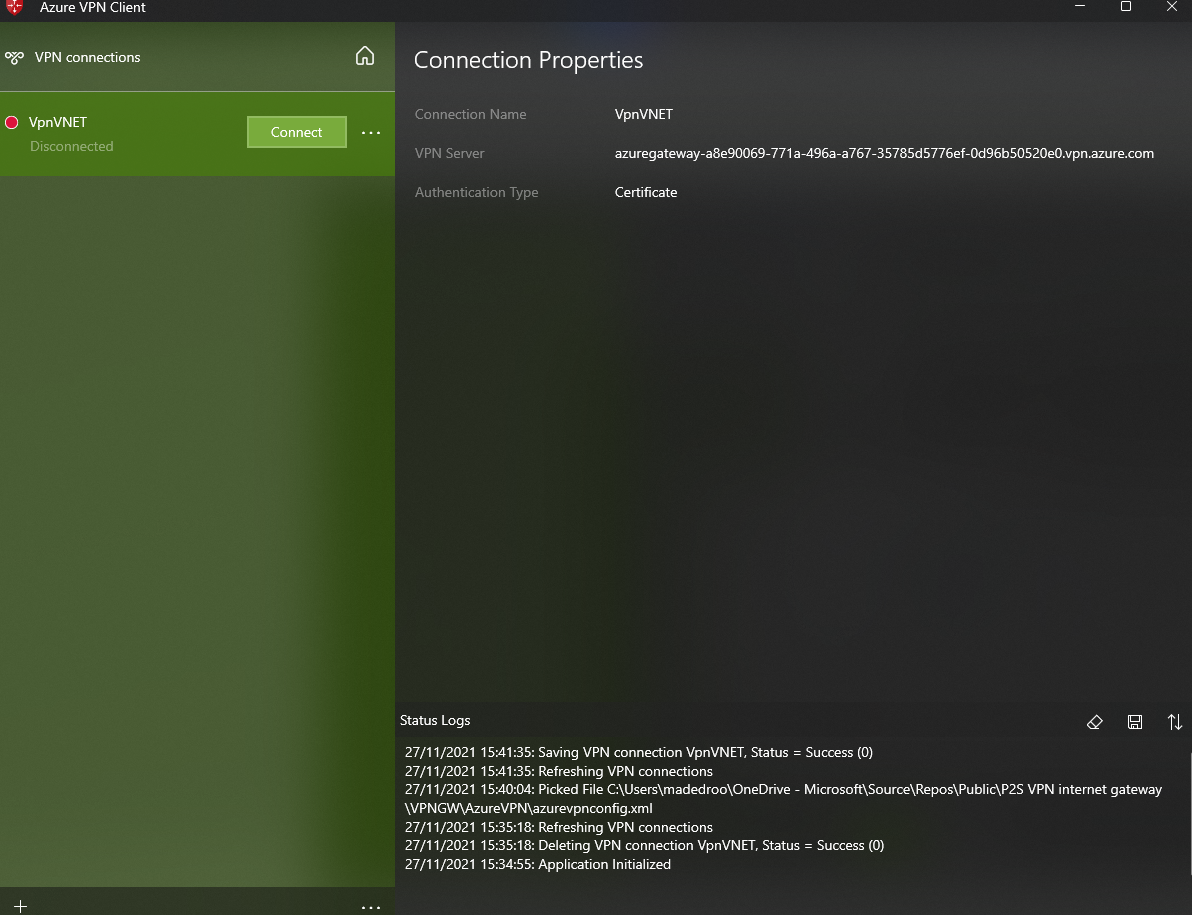Connect the VpnVNET VPN
The image size is (1192, 915).
pyautogui.click(x=296, y=132)
